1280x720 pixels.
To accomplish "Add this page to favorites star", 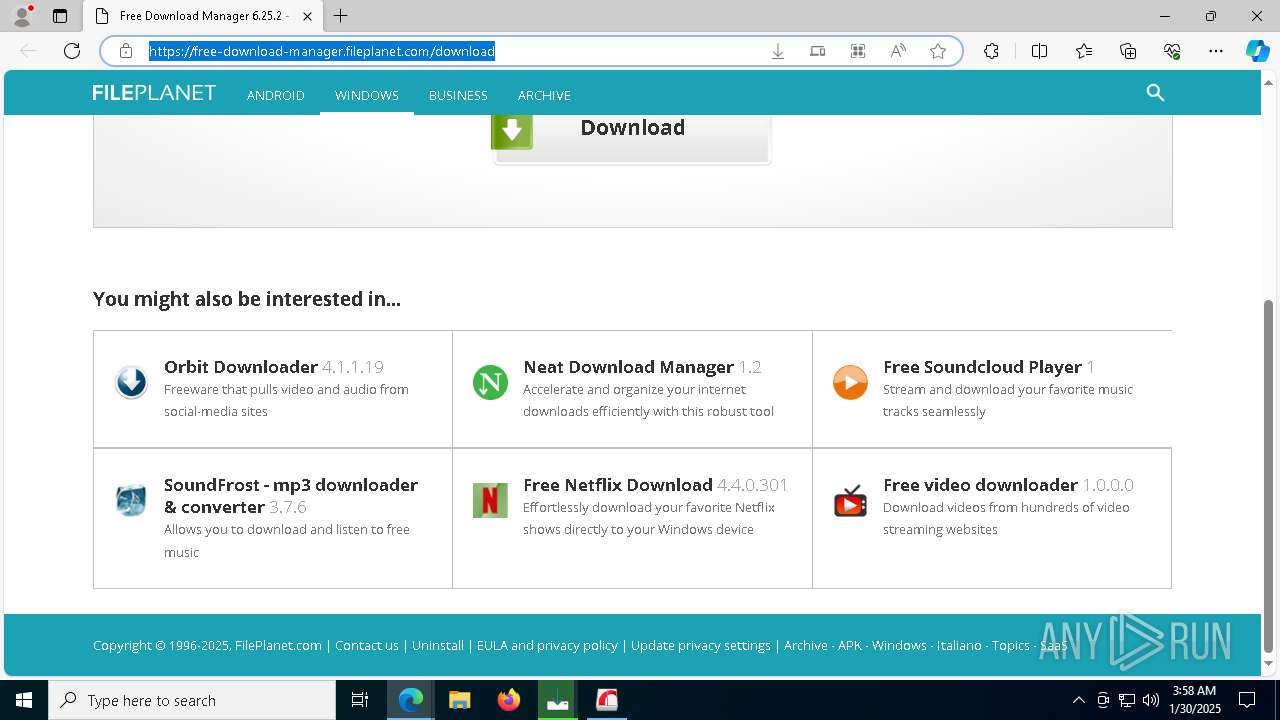I will click(938, 51).
